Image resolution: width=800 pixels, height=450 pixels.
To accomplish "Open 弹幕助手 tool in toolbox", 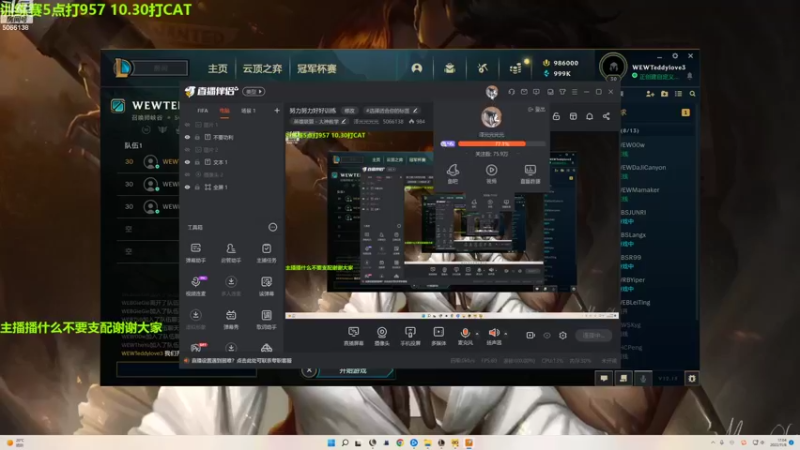I will tap(195, 253).
